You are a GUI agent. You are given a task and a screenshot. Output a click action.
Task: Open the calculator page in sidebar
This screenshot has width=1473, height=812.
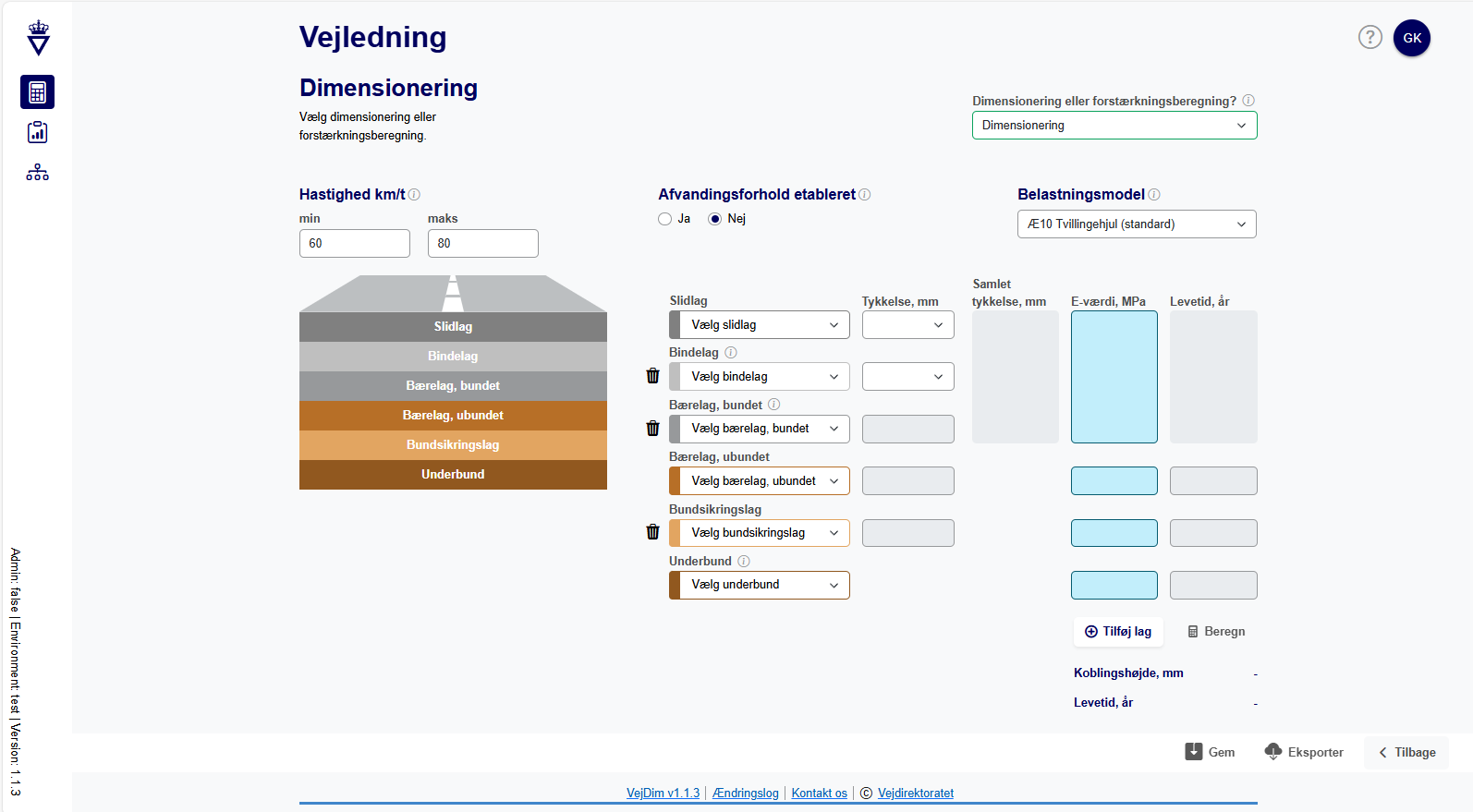coord(37,92)
